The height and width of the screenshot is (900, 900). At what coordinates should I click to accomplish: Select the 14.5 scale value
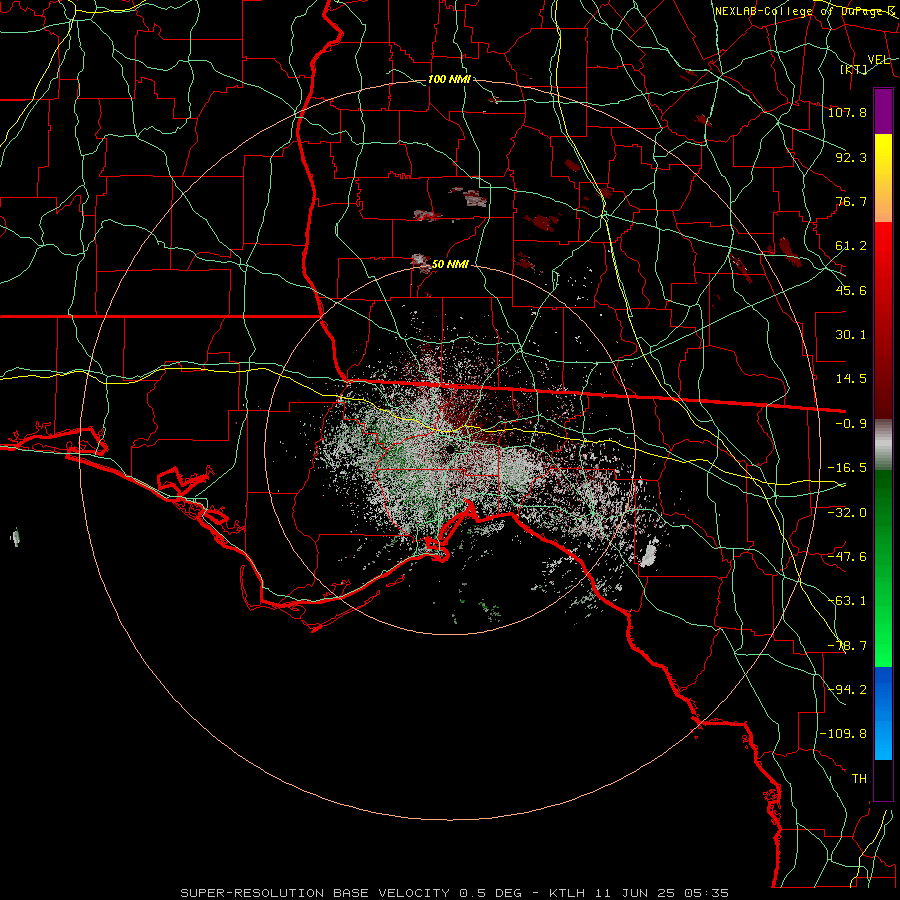click(x=851, y=379)
